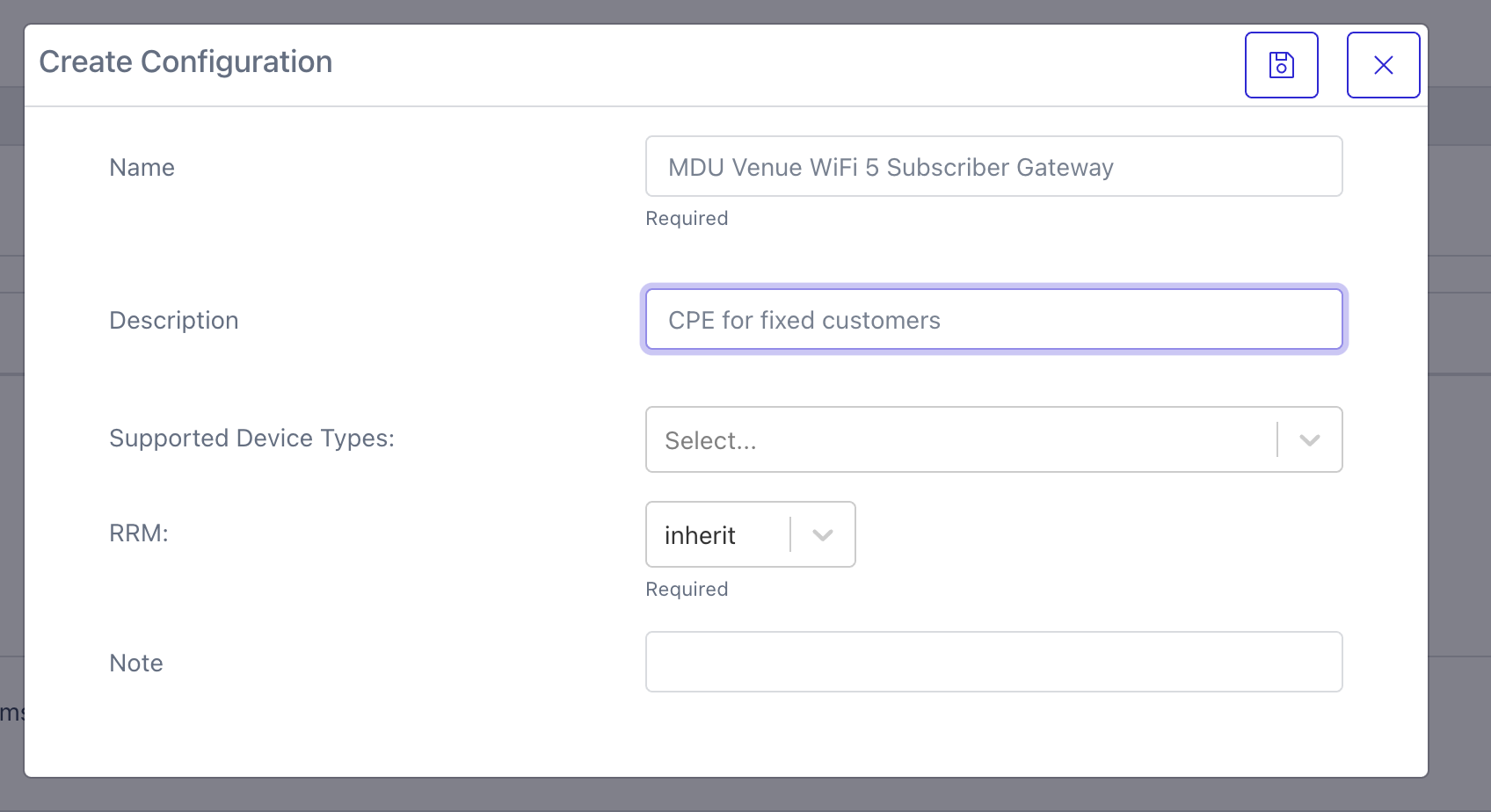Click into the empty Note field
Screen dimensions: 1491x812
pos(993,662)
